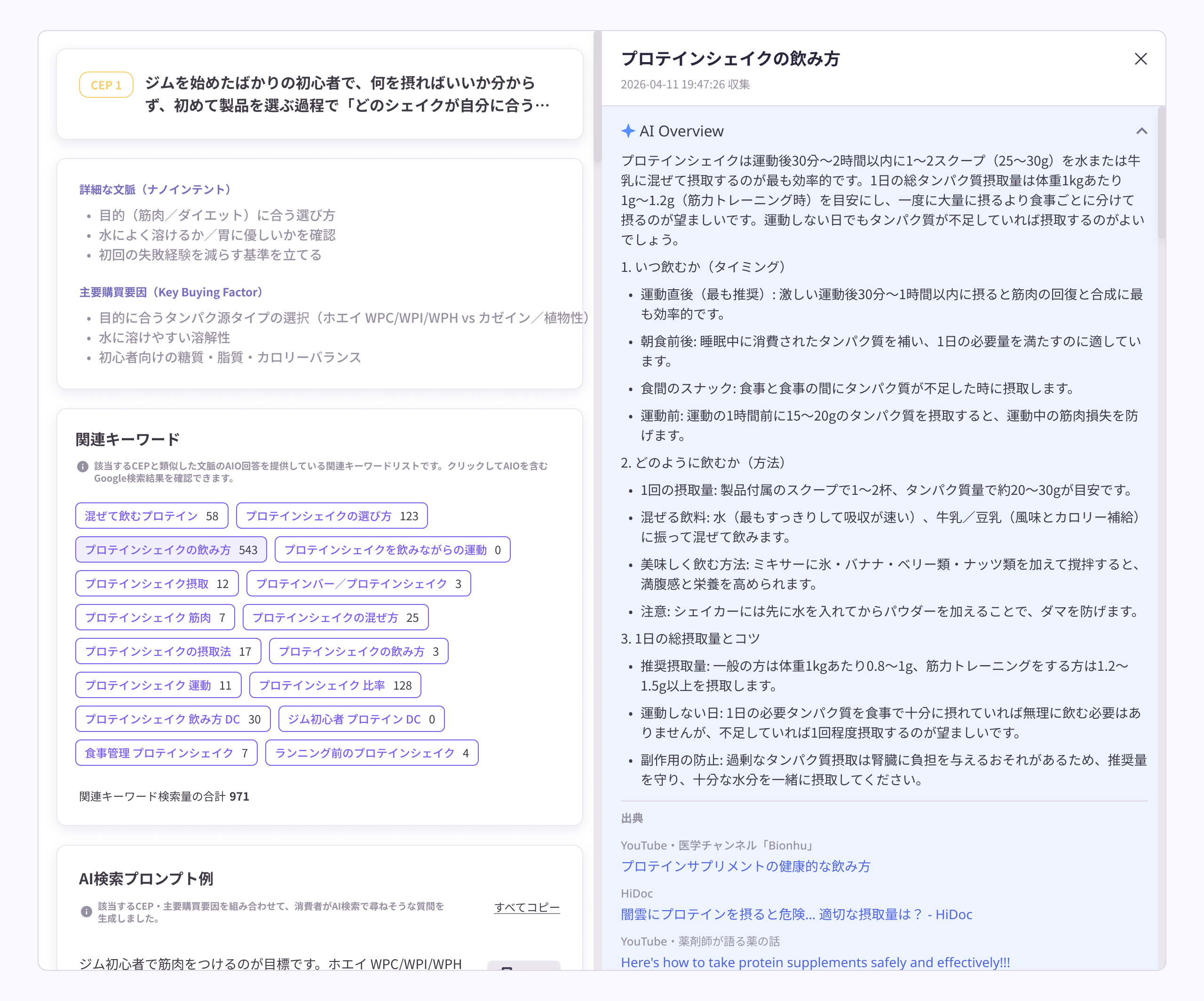Click the AI Overview sparkle icon
Viewport: 1204px width, 1001px height.
[628, 131]
